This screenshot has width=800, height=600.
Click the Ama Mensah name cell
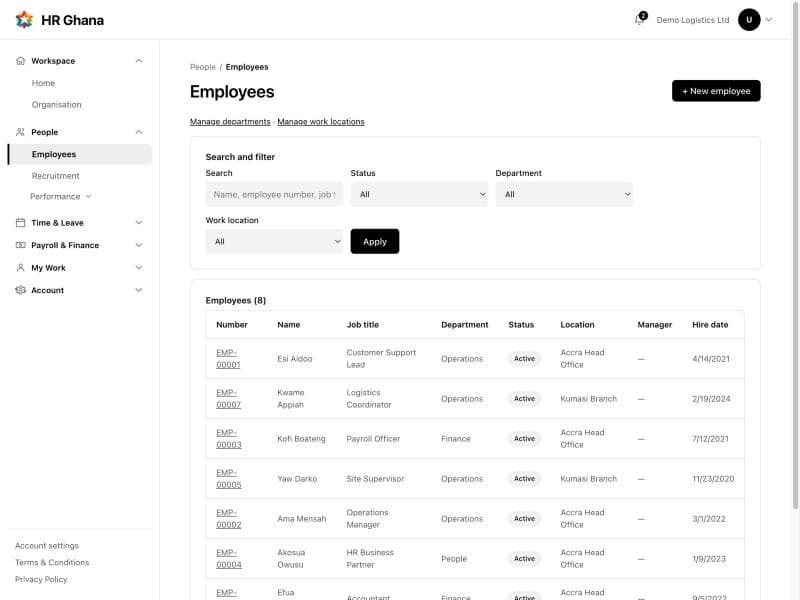pos(302,518)
